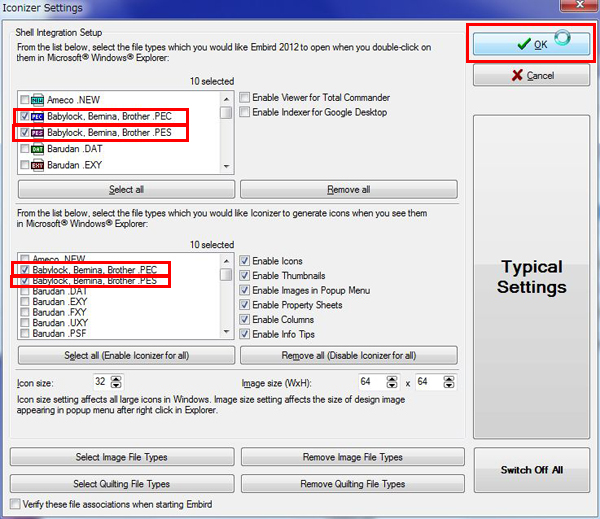
Task: Click Remove Image File Types
Action: pos(353,457)
